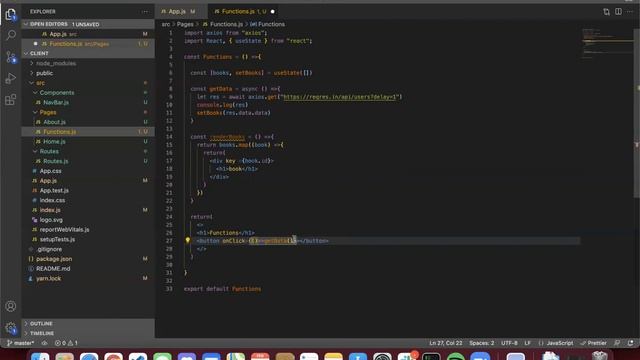This screenshot has width=640, height=360.
Task: Open Home.js file
Action: (54, 142)
